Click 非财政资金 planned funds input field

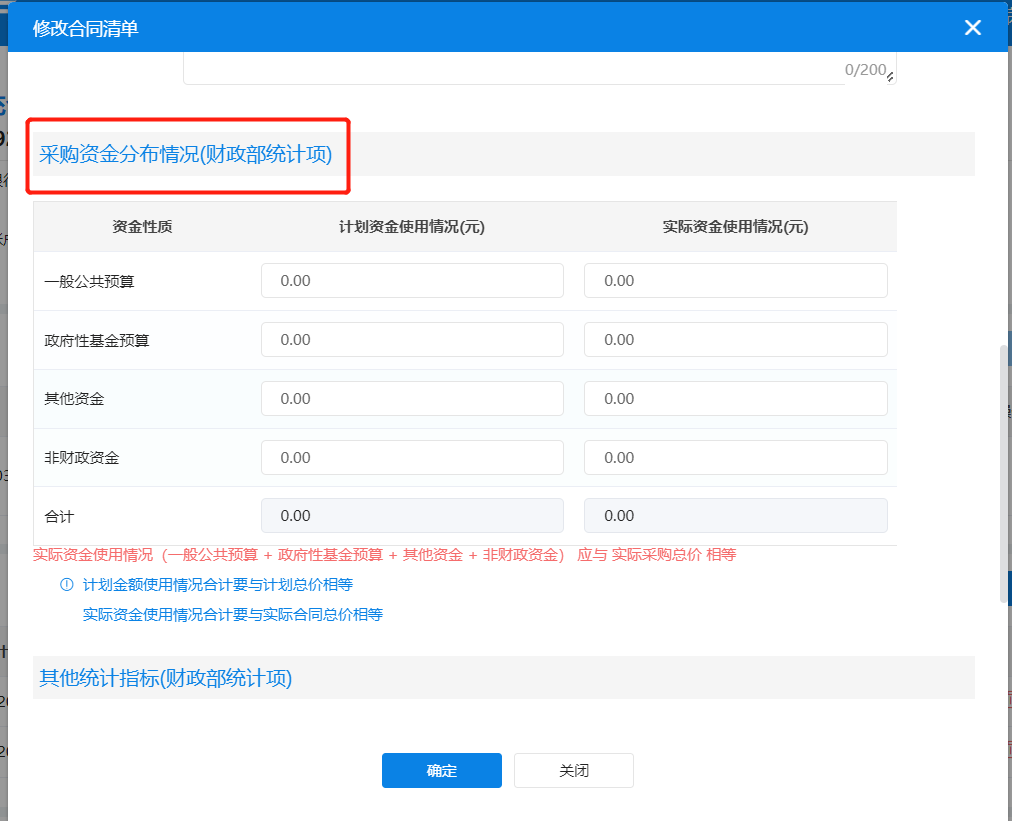click(x=412, y=458)
